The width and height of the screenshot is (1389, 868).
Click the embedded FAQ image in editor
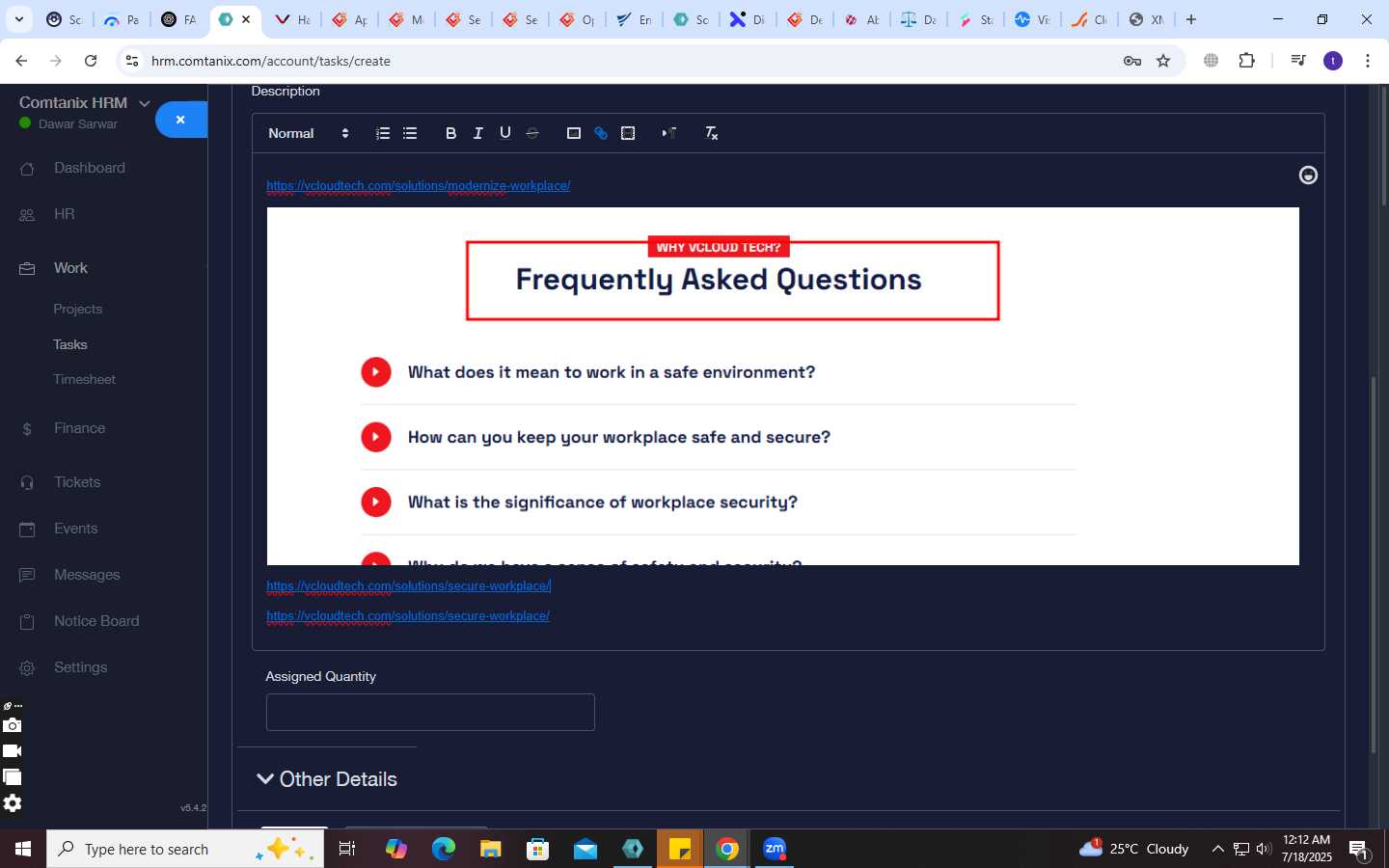point(783,386)
